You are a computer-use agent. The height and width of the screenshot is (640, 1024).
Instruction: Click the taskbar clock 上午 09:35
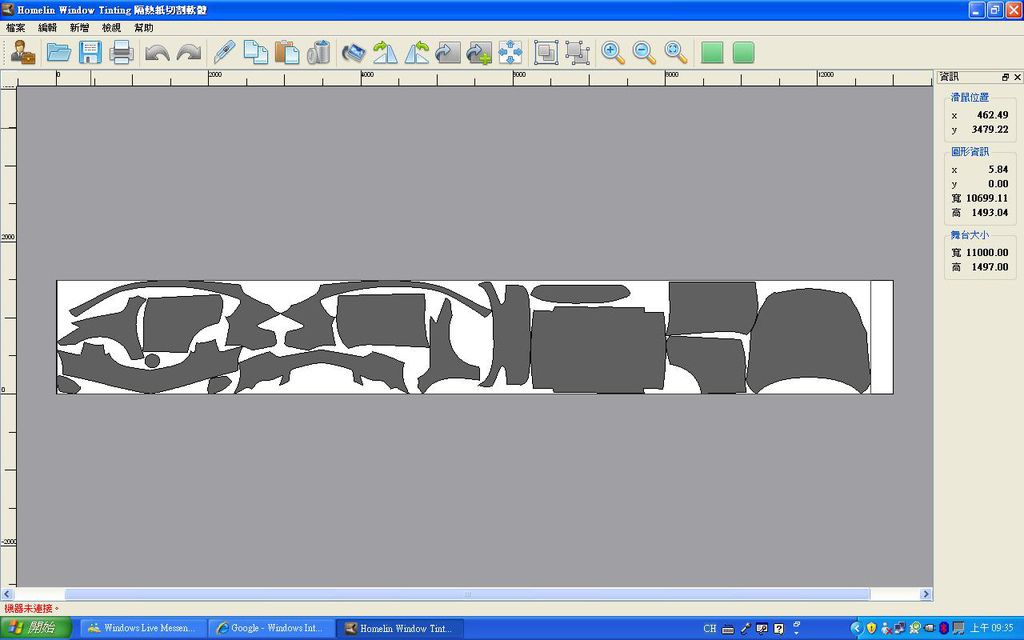click(x=991, y=628)
